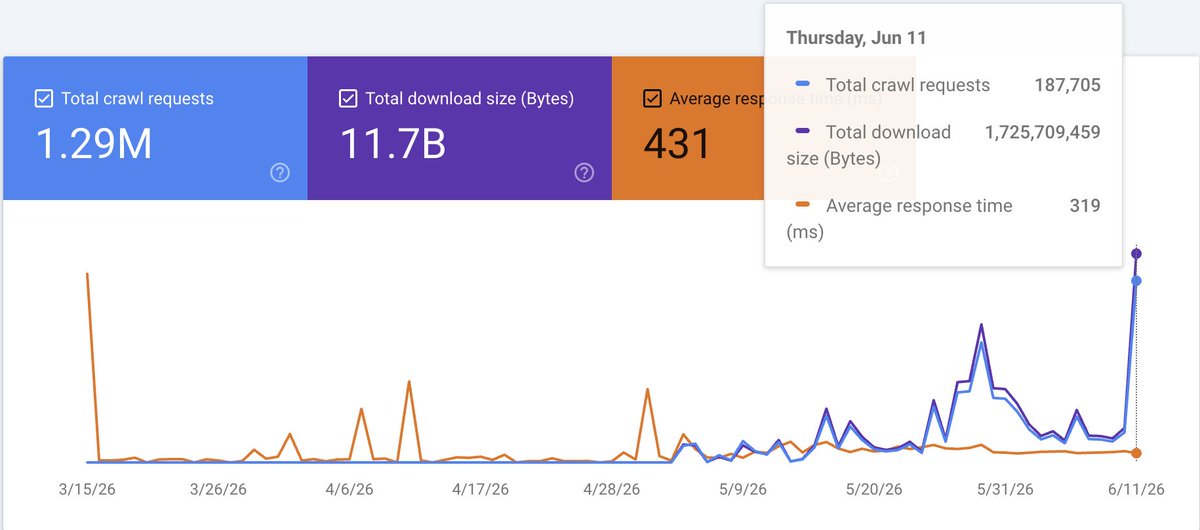Click the 5/31/26 axis date label

coord(1005,490)
